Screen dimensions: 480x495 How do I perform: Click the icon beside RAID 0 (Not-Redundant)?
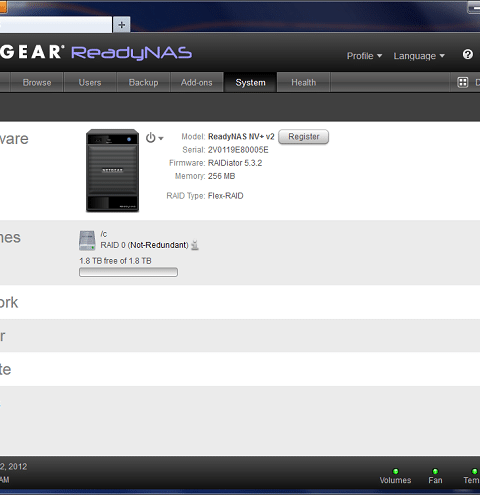195,245
